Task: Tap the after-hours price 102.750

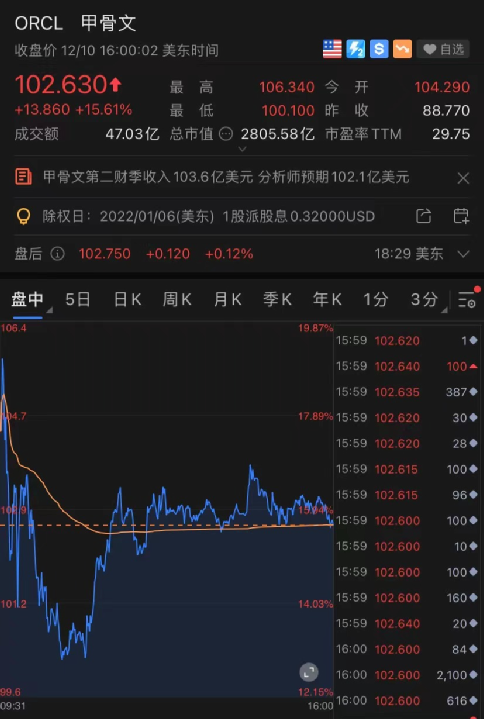Action: pyautogui.click(x=104, y=254)
